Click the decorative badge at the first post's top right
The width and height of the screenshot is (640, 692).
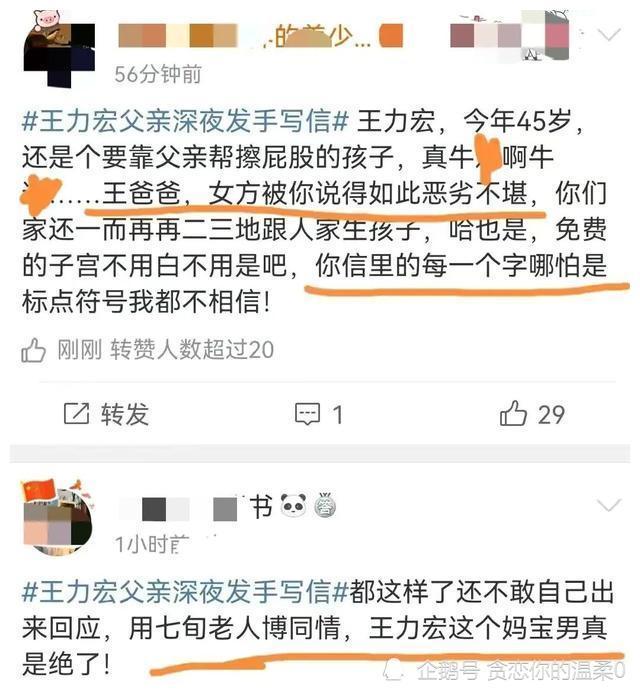point(512,35)
